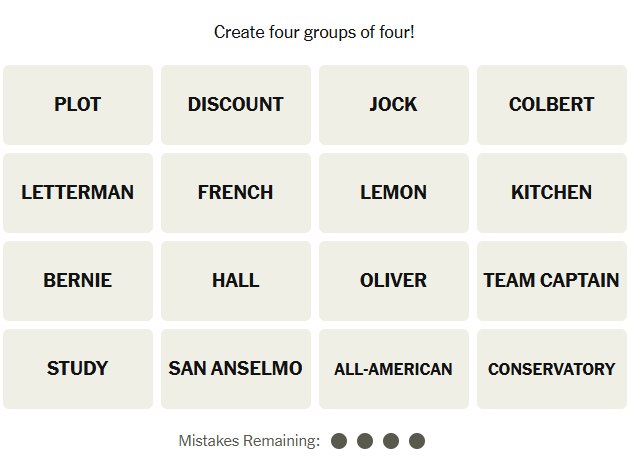Select the DISCOUNT tile
Viewport: 630px width, 457px height.
236,105
